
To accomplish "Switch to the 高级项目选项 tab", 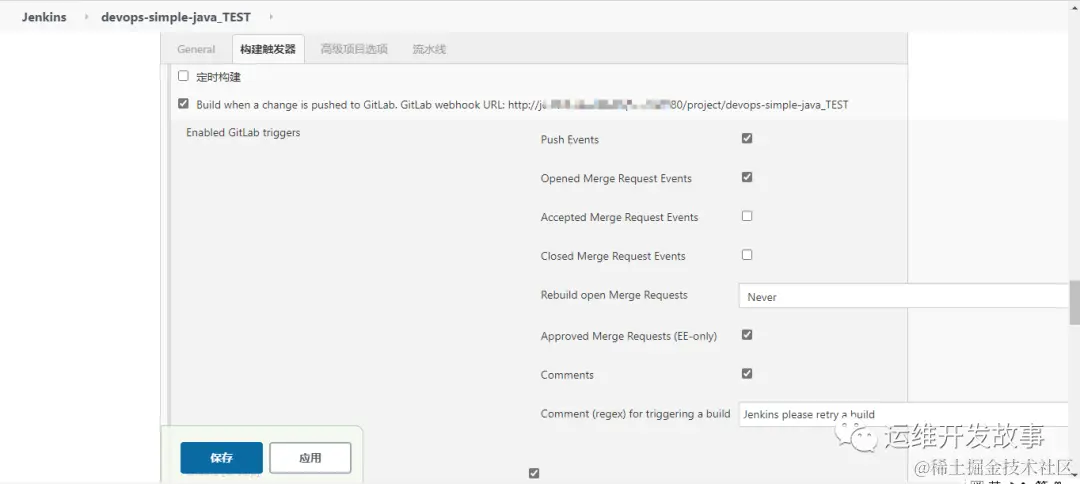I will 354,49.
